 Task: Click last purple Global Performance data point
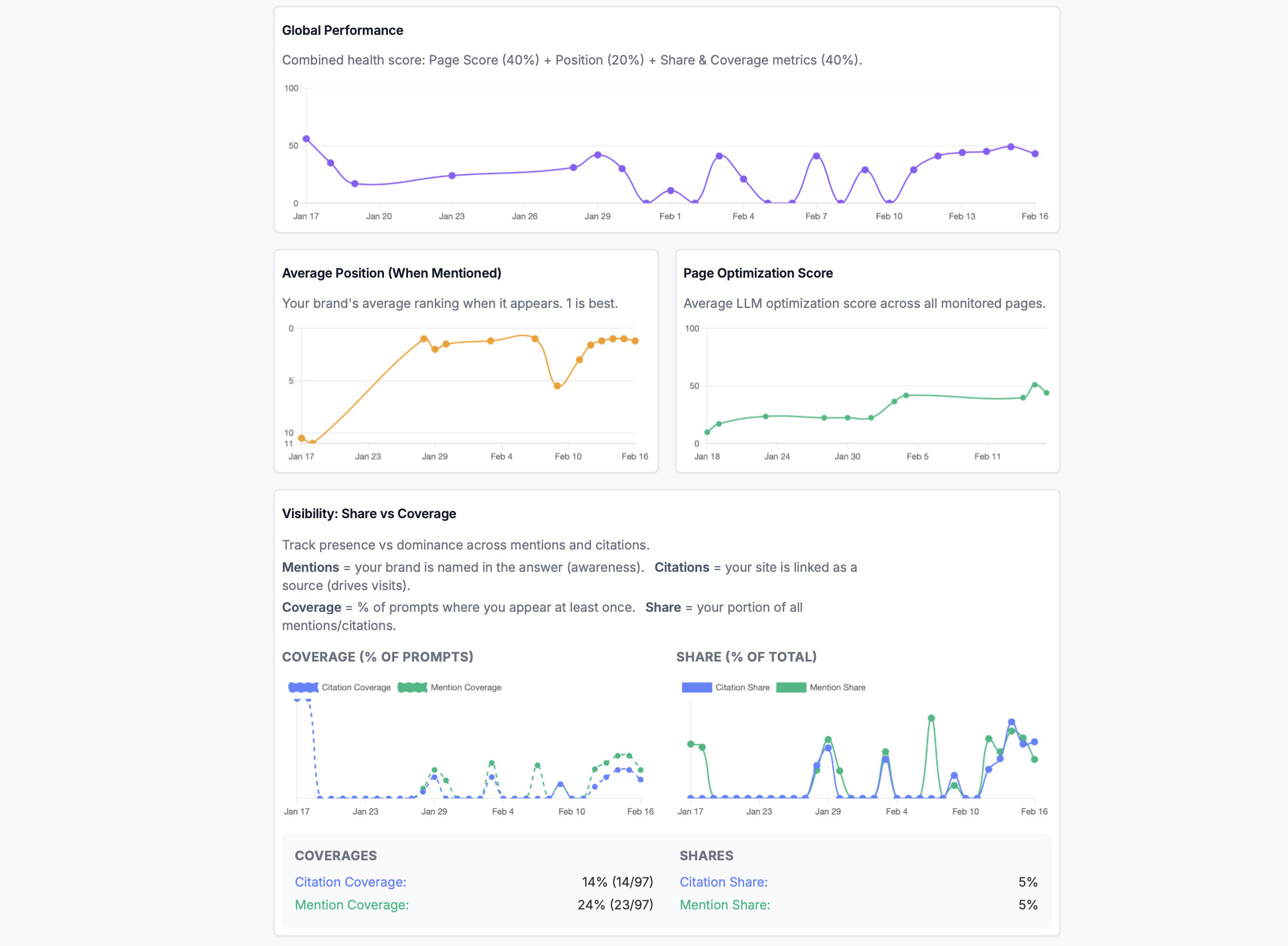1035,154
